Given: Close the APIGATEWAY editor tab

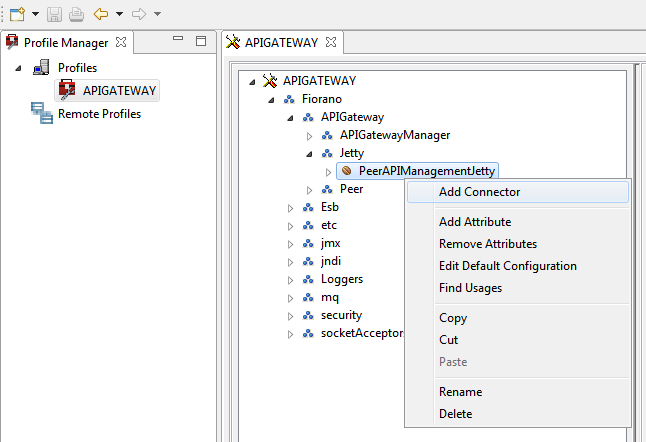Looking at the screenshot, I should pos(331,42).
